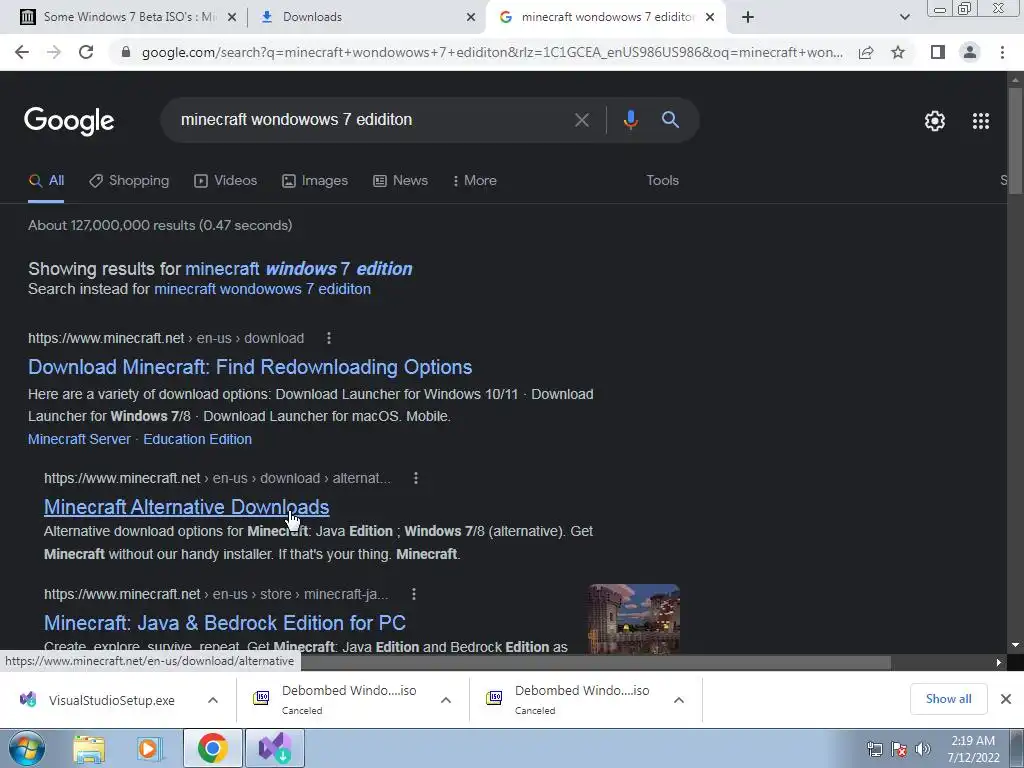Open the Minecraft Server sublink
The height and width of the screenshot is (768, 1024).
point(79,440)
